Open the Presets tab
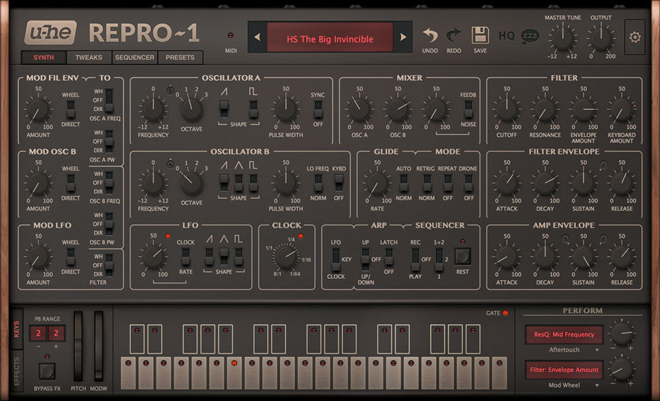This screenshot has height=401, width=660. tap(180, 58)
